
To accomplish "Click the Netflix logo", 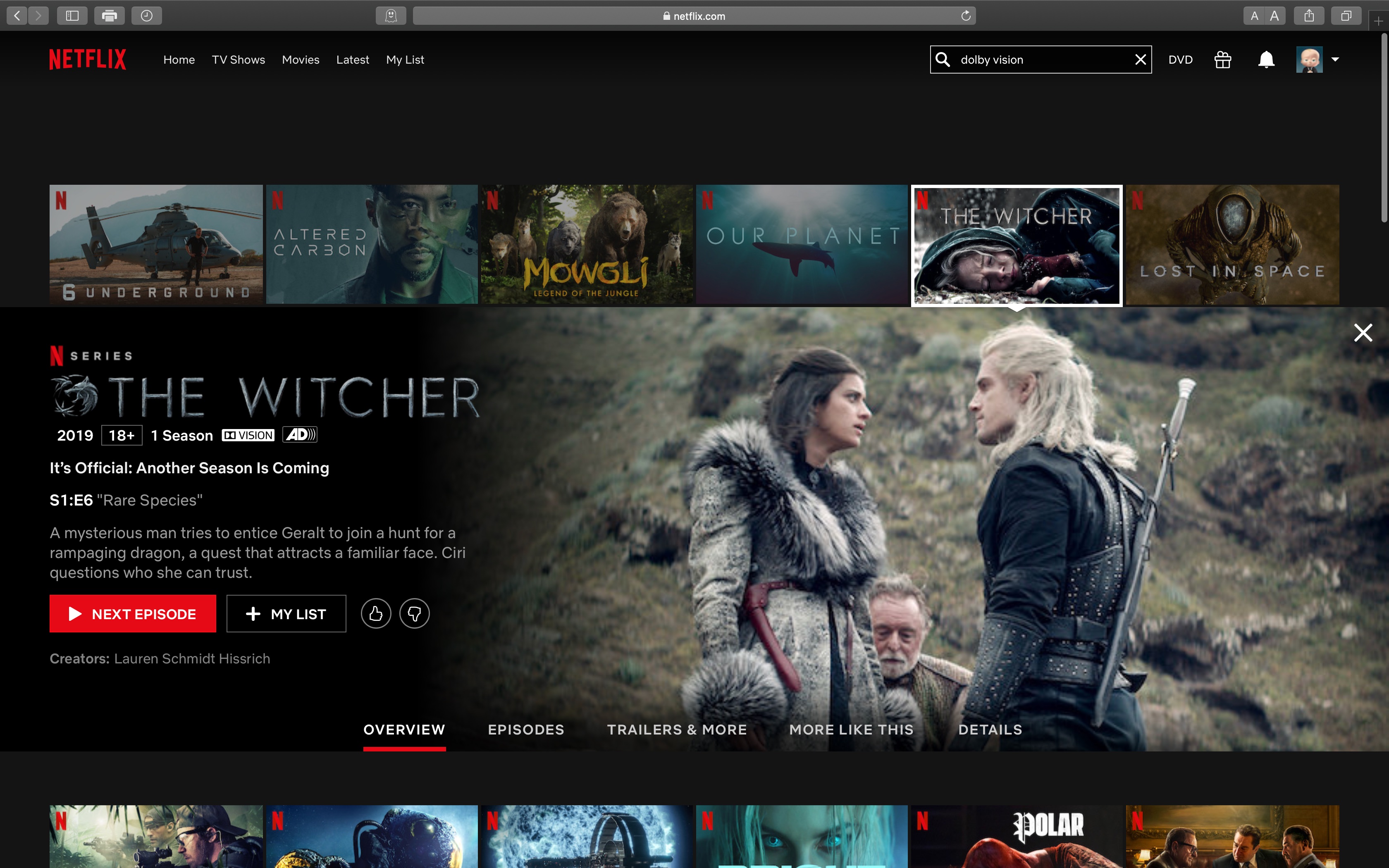I will (88, 60).
